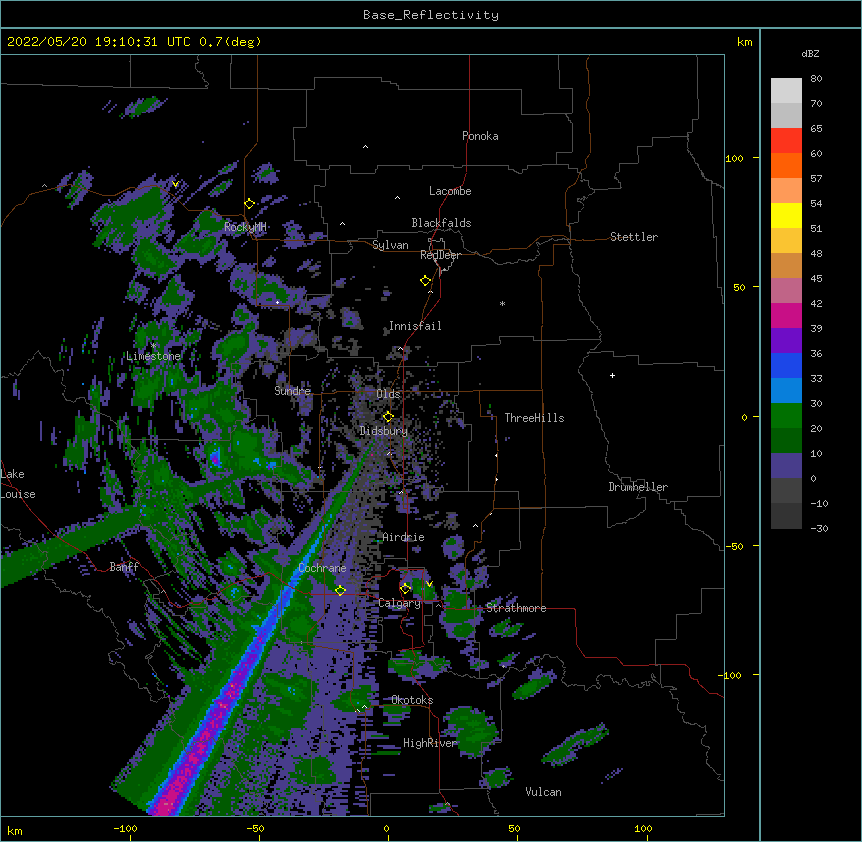Click the km label at the bottom-left corner
Image resolution: width=862 pixels, height=842 pixels.
15,831
